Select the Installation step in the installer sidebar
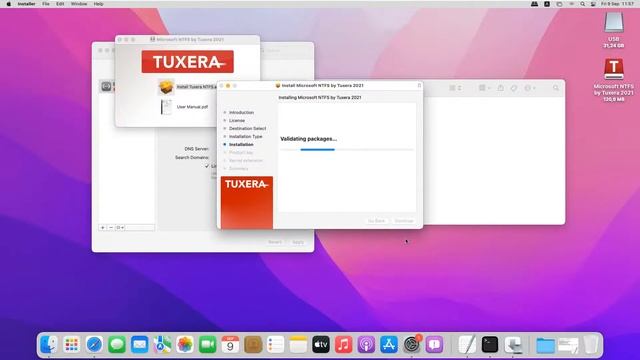 click(241, 144)
